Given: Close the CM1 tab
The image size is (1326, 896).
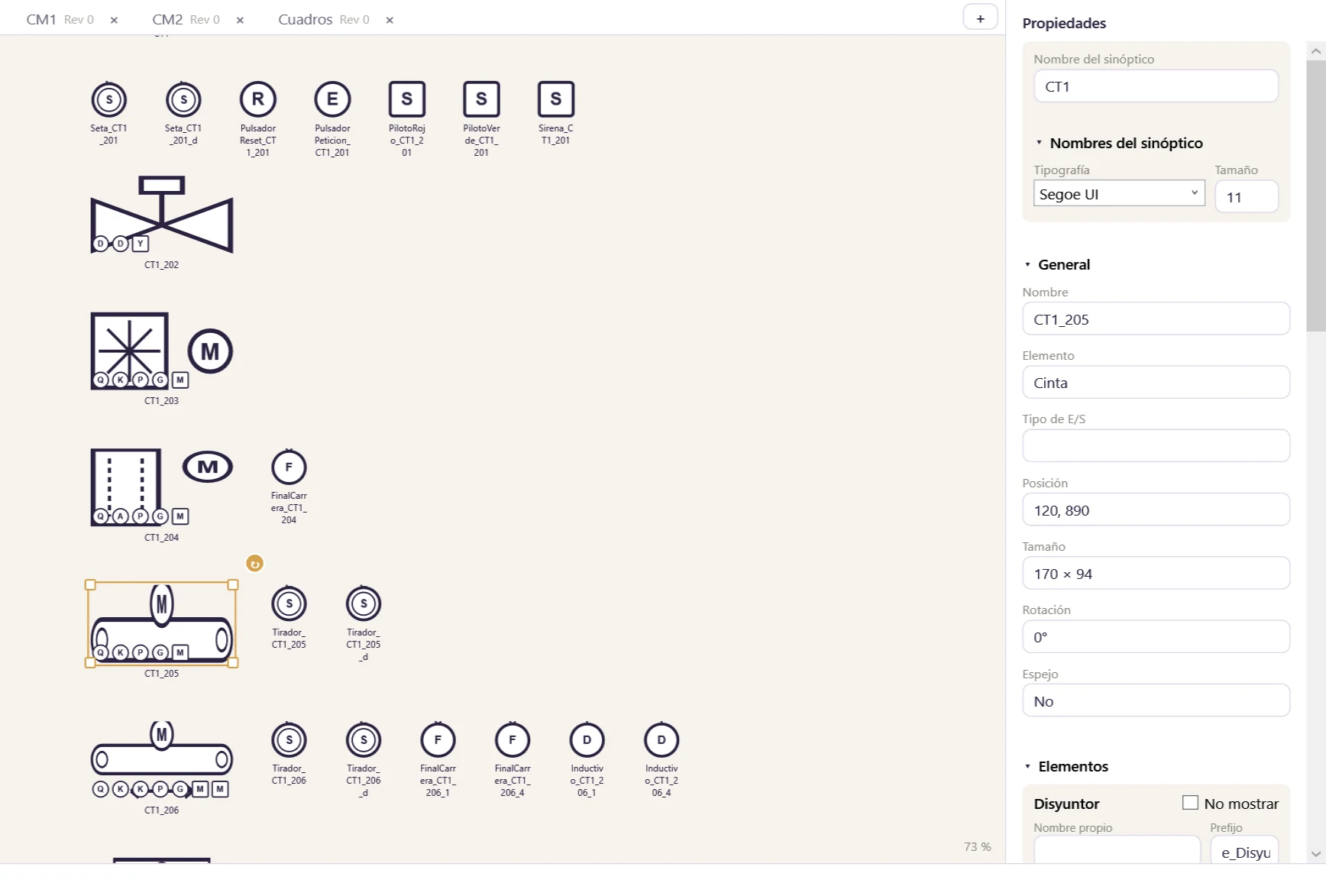Looking at the screenshot, I should point(114,21).
